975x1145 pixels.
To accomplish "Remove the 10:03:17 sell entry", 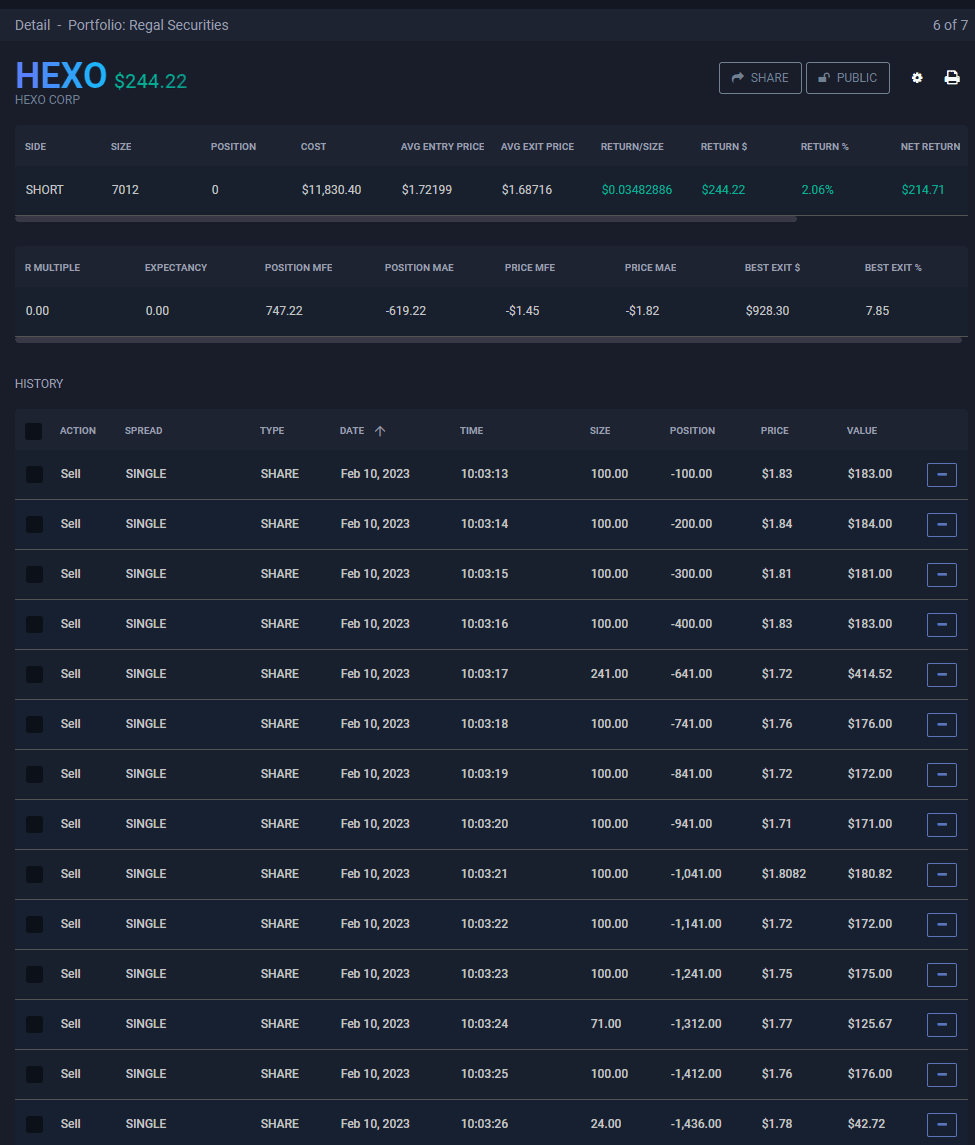I will click(941, 675).
